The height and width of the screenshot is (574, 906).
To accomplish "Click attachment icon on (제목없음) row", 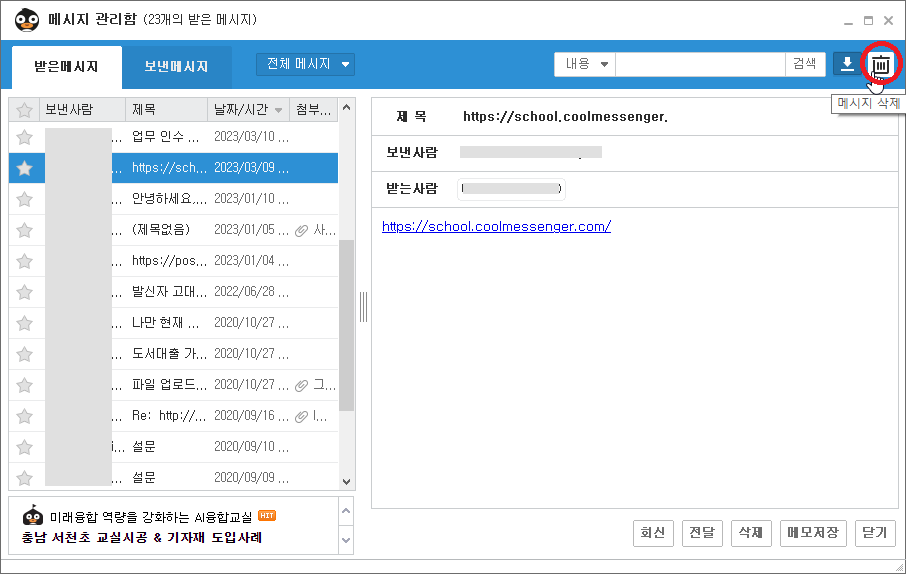I will (x=301, y=230).
